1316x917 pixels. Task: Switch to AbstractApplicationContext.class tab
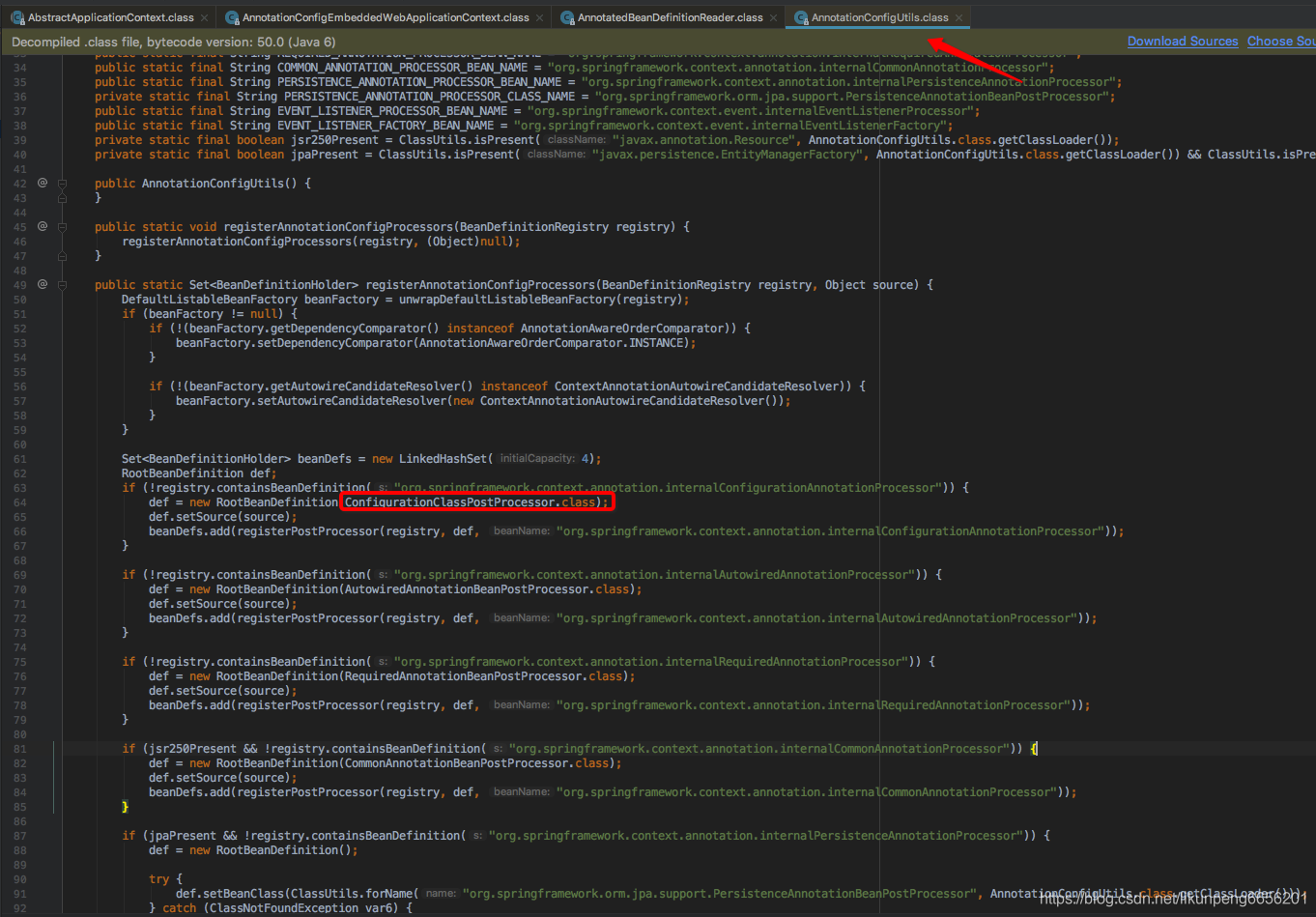[110, 17]
